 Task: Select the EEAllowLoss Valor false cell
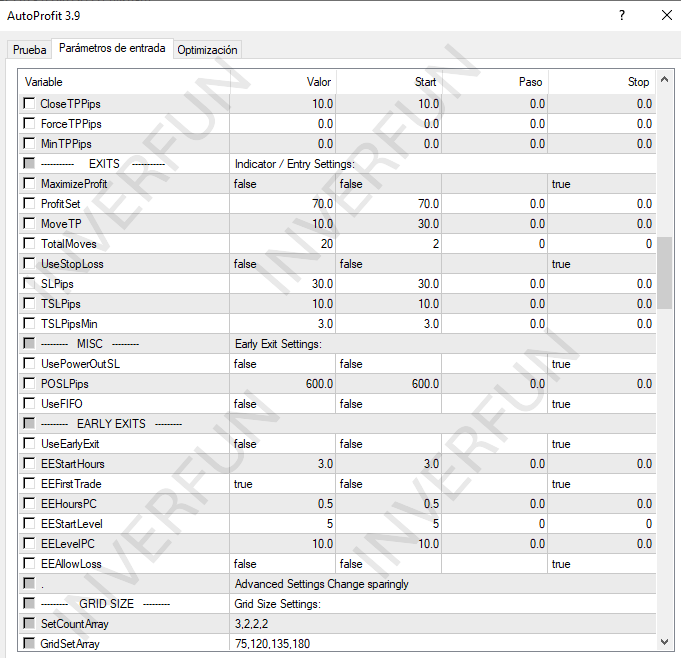click(x=283, y=563)
